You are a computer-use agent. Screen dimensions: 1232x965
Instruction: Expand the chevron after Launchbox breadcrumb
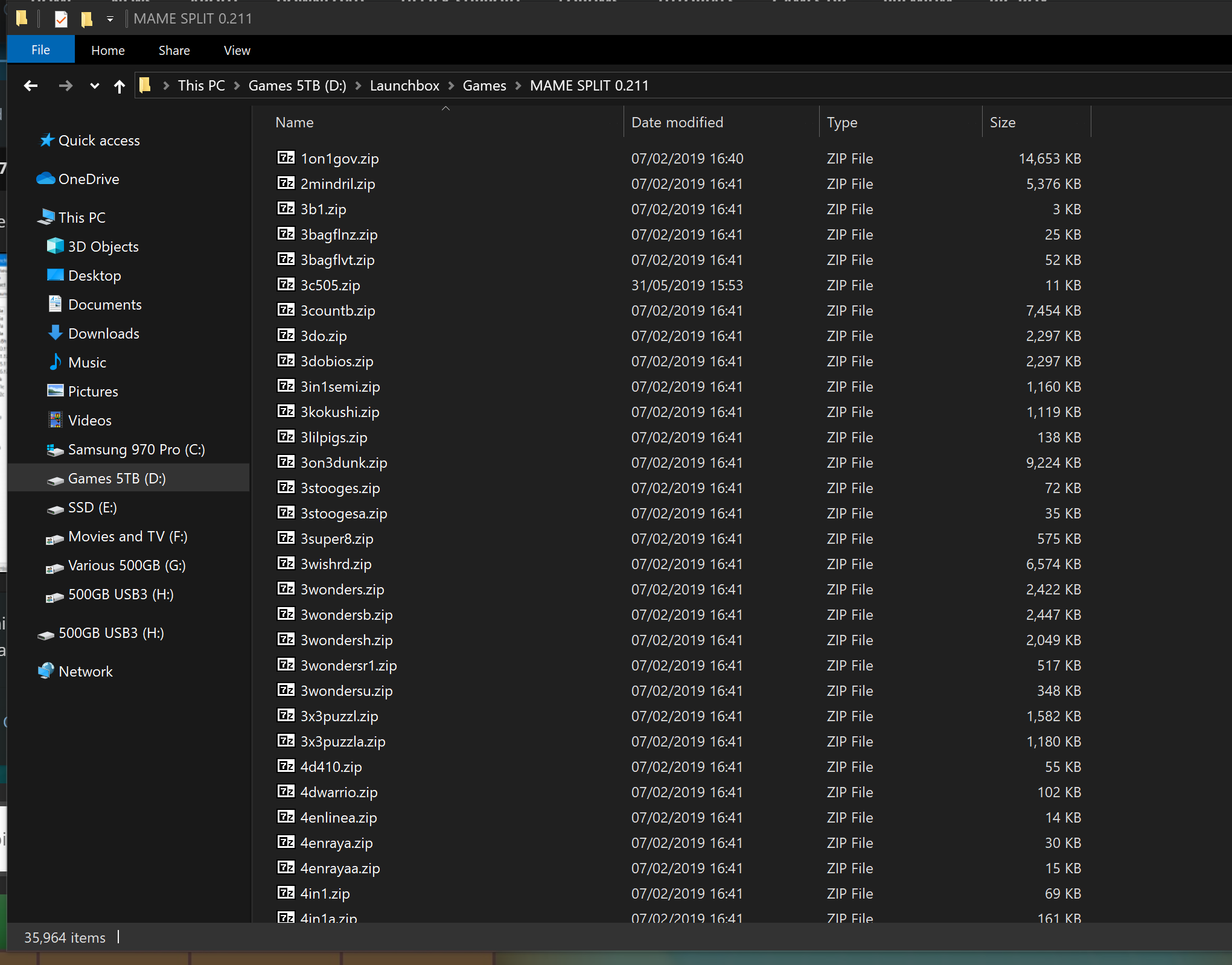coord(451,86)
